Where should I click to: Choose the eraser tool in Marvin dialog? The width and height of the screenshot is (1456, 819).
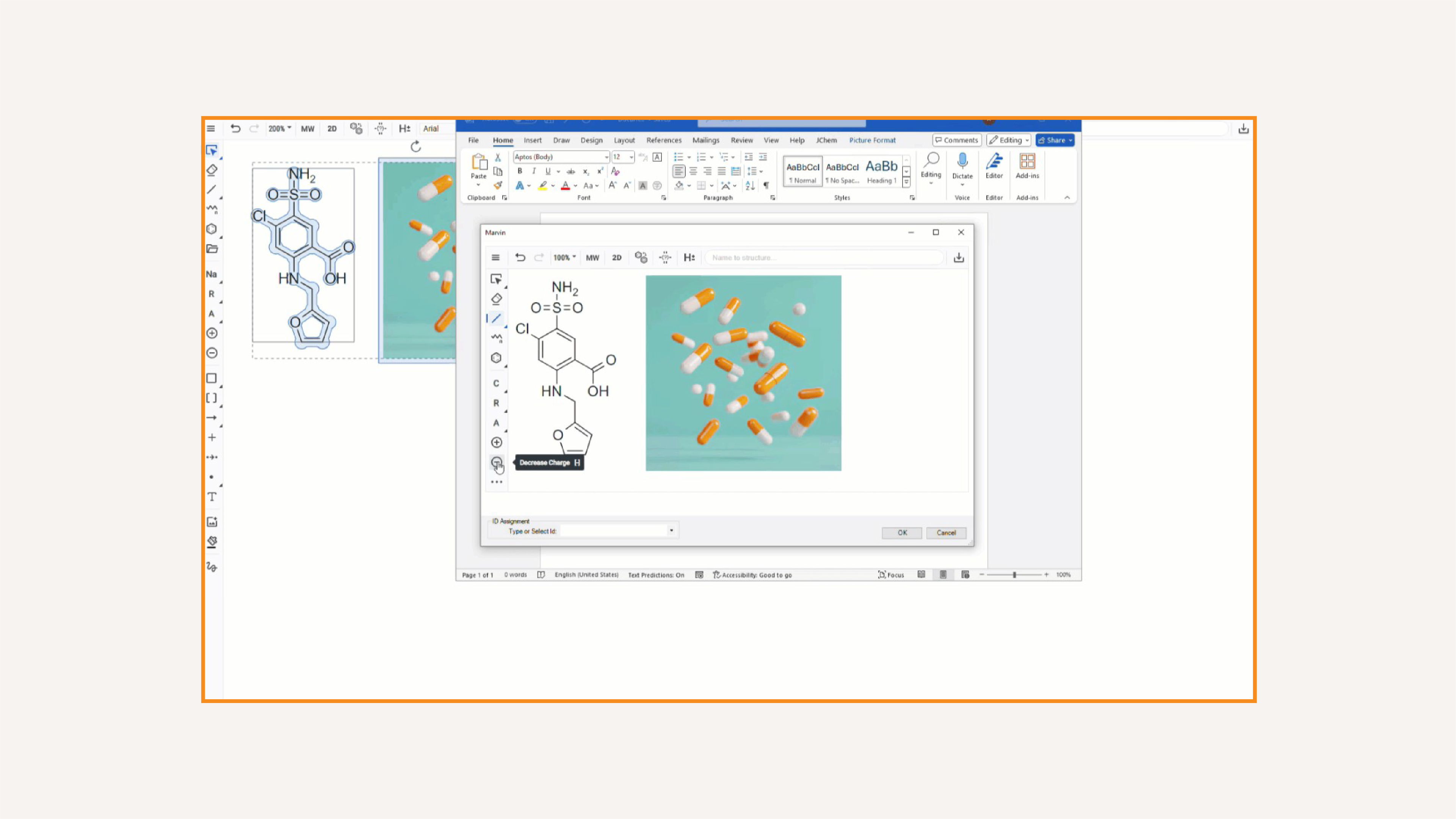(x=496, y=298)
